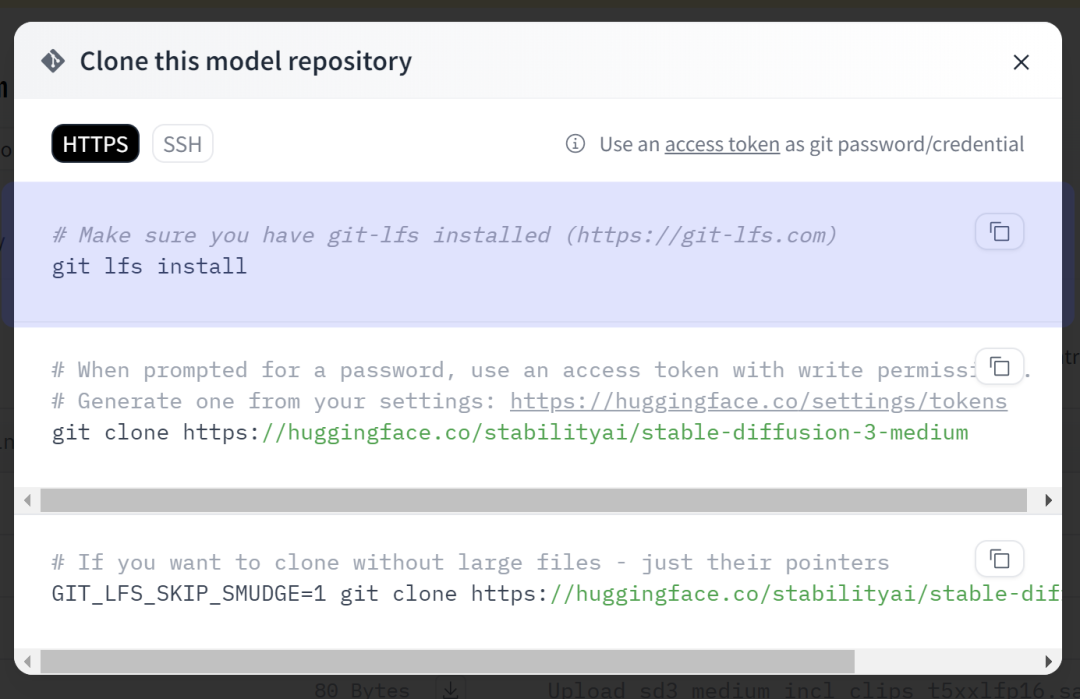Click the git clone block scrollbar thumb
The height and width of the screenshot is (699, 1080).
click(x=534, y=500)
